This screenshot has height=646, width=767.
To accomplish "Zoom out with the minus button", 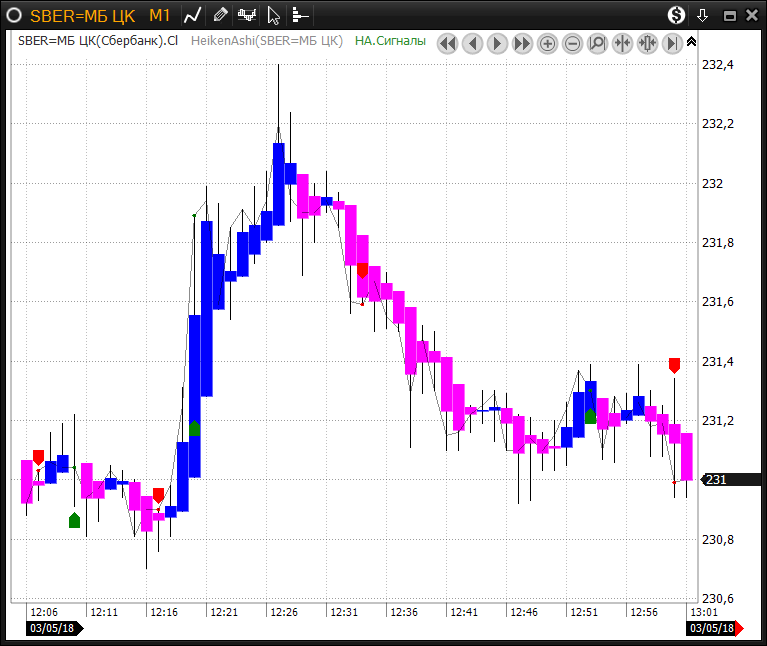I will [572, 43].
